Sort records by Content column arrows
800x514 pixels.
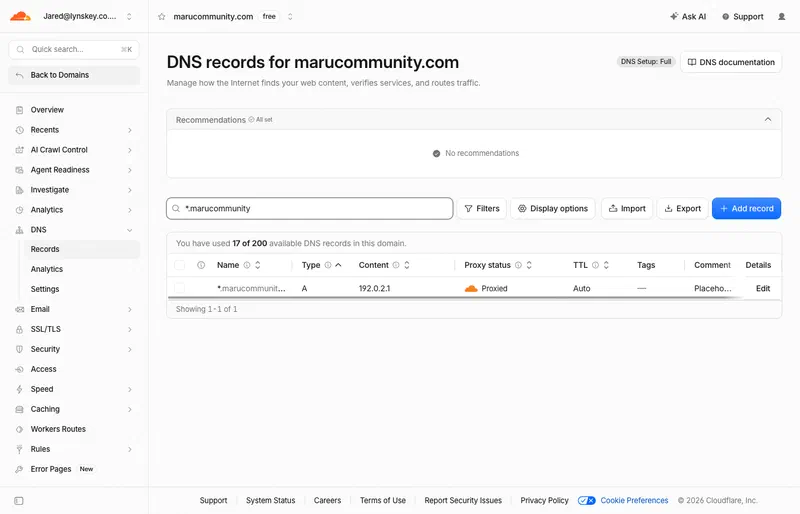coord(407,265)
